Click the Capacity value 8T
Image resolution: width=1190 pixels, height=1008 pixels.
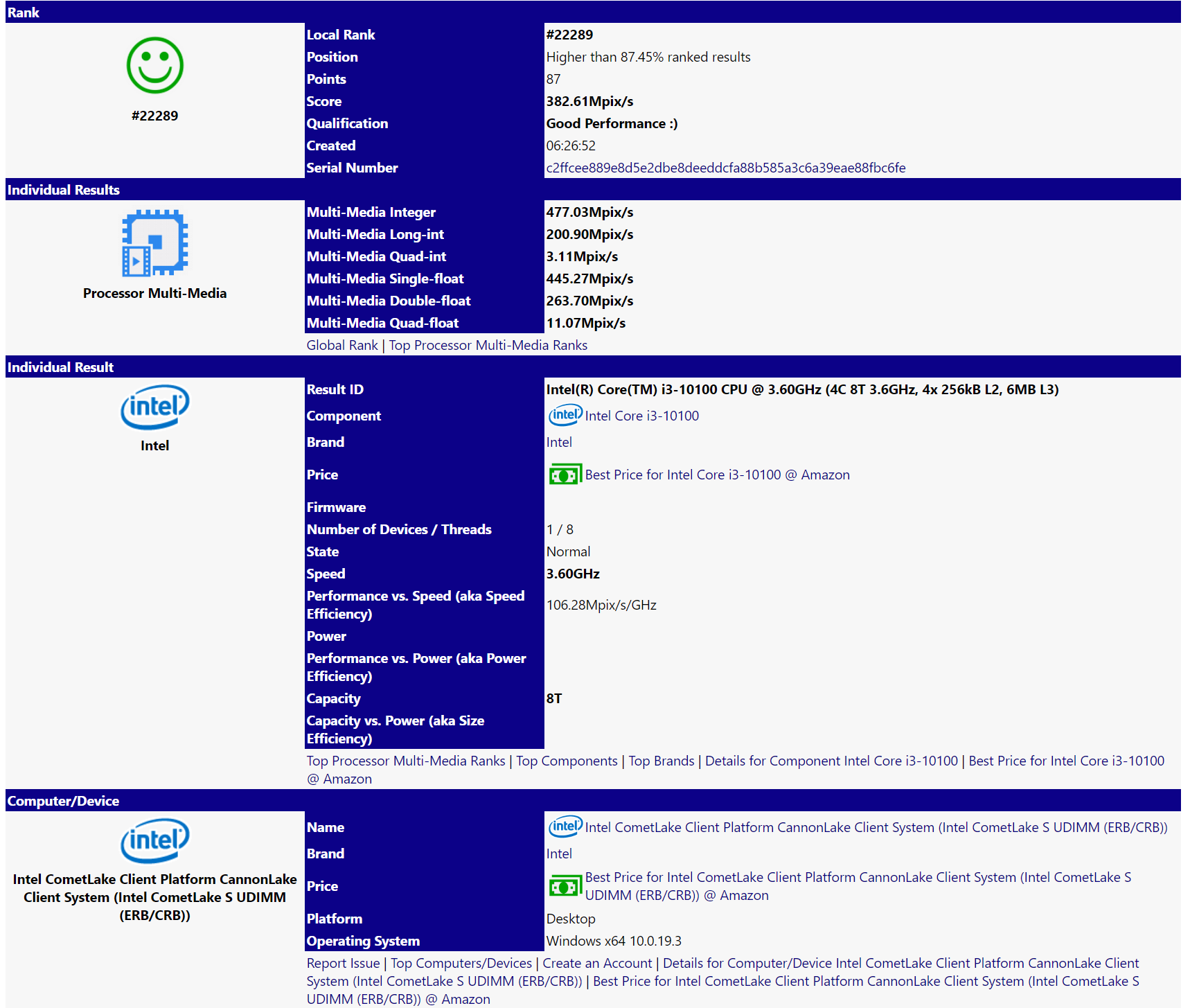pyautogui.click(x=554, y=698)
